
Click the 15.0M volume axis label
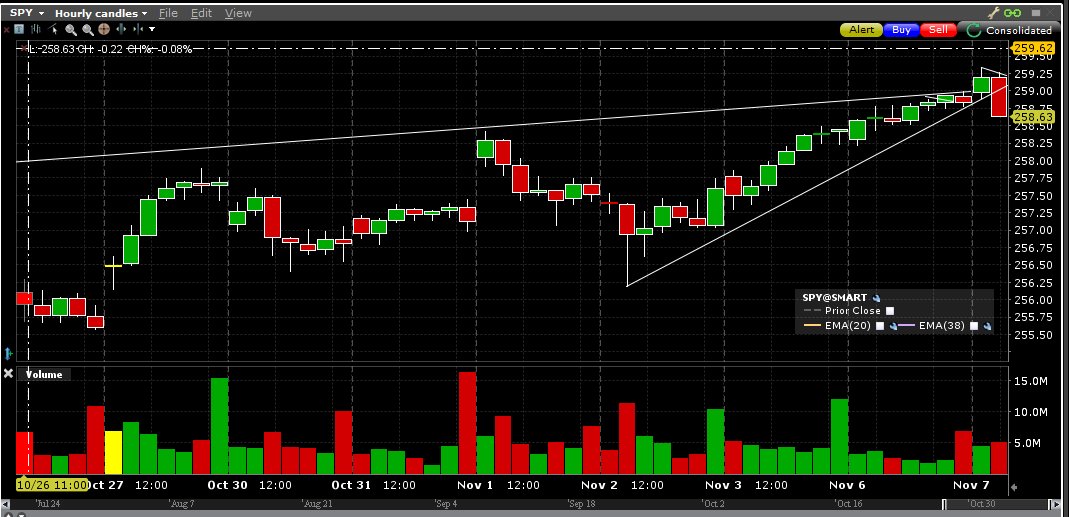pyautogui.click(x=1031, y=381)
